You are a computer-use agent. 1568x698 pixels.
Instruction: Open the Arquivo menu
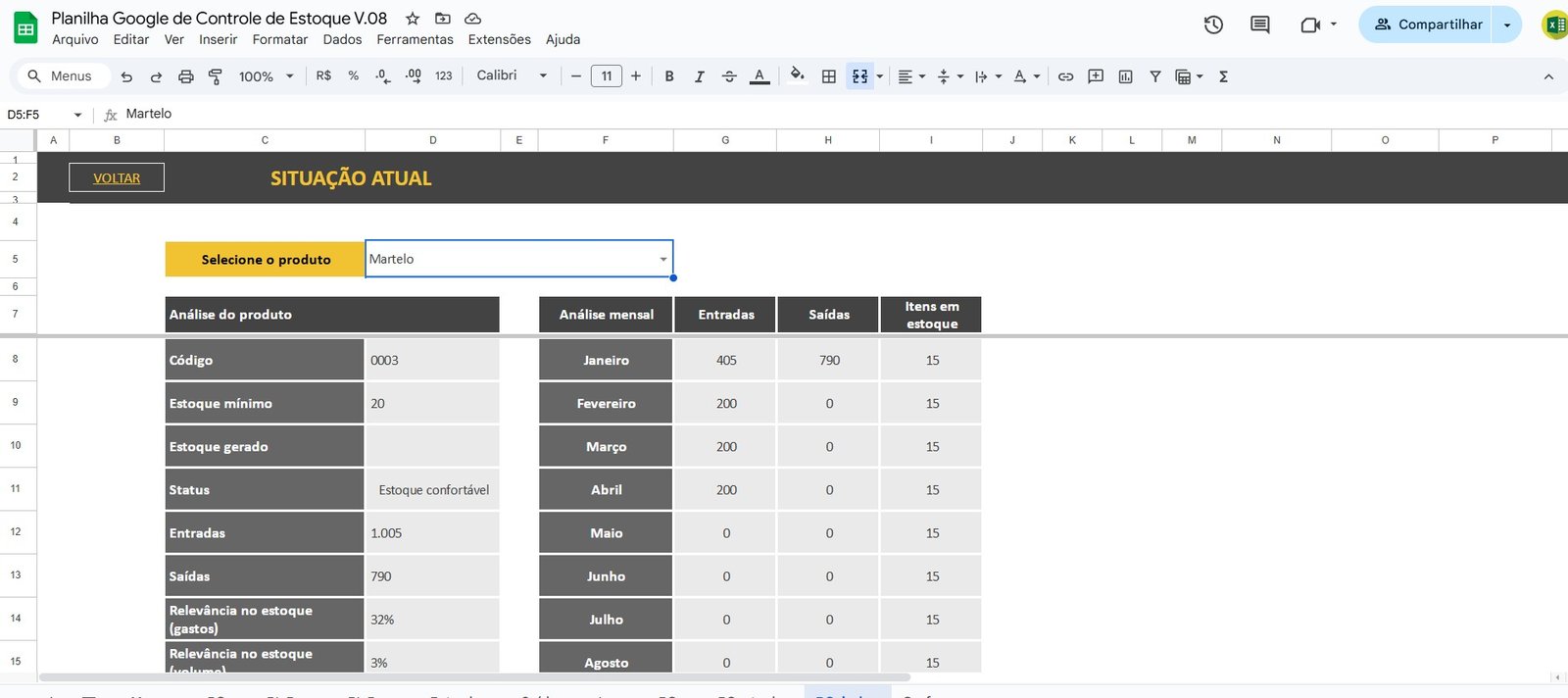coord(75,40)
